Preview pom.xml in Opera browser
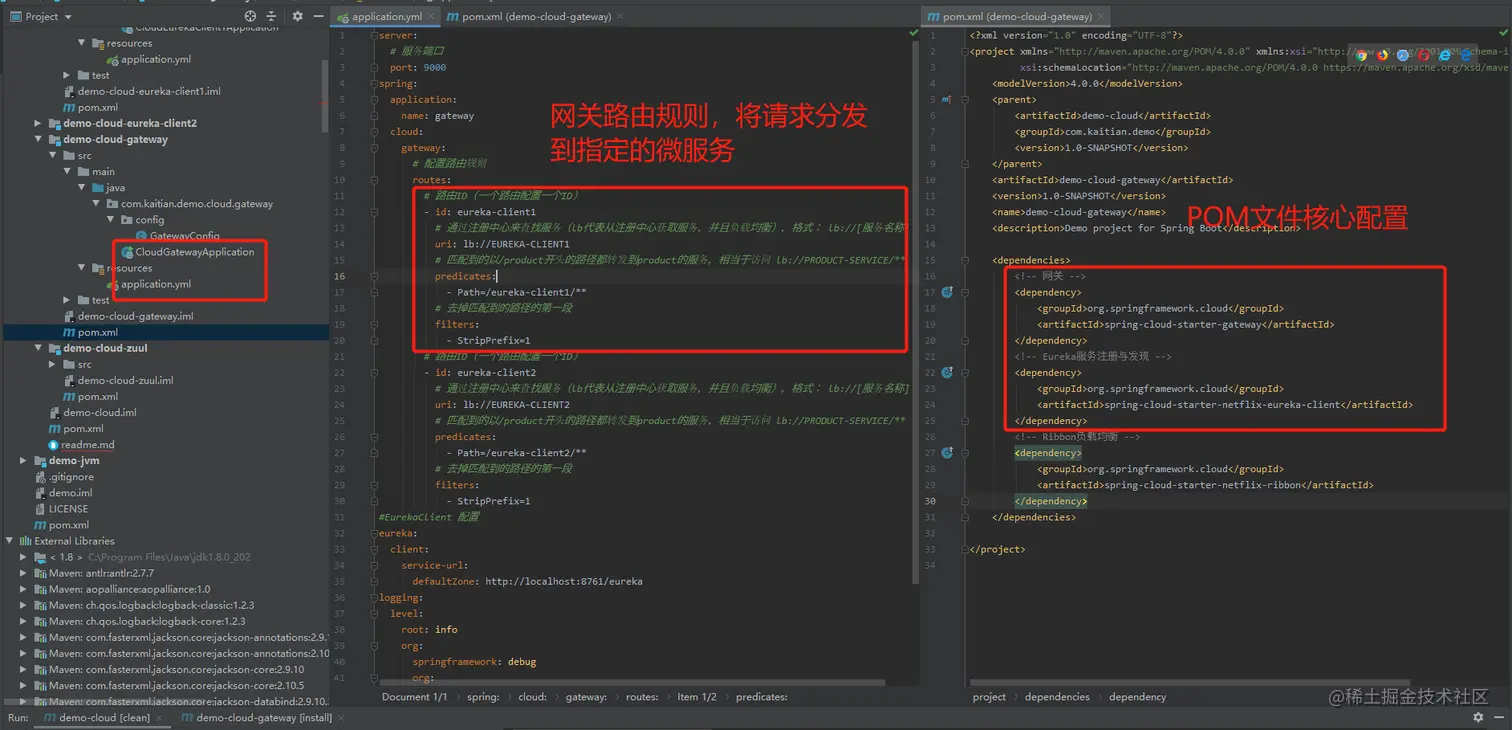 point(1424,55)
